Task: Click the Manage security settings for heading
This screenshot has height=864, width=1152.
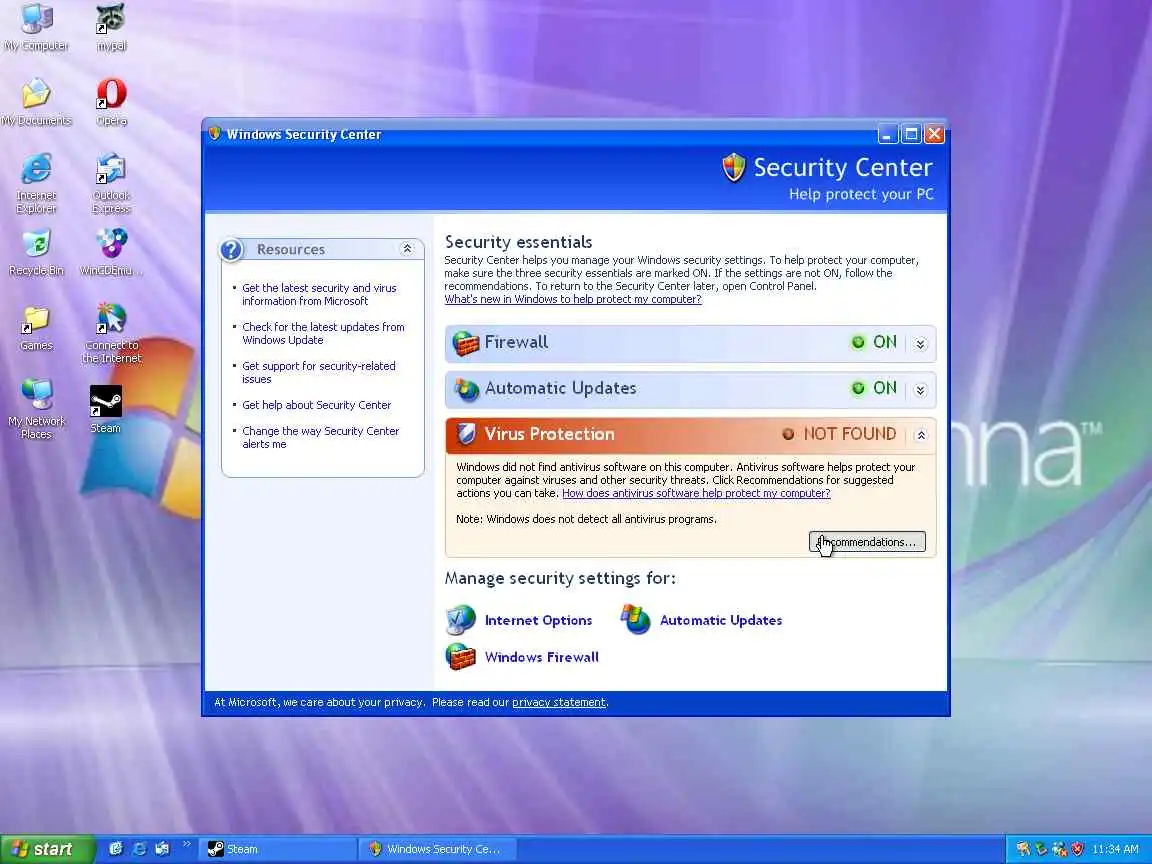Action: [x=560, y=578]
